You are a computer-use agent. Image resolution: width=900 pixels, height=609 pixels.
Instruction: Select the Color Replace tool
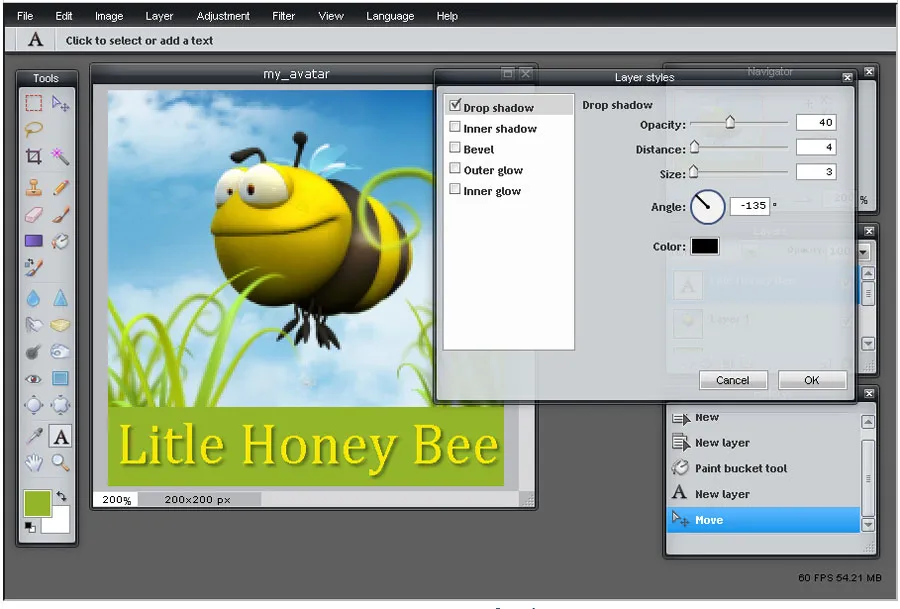click(x=34, y=267)
